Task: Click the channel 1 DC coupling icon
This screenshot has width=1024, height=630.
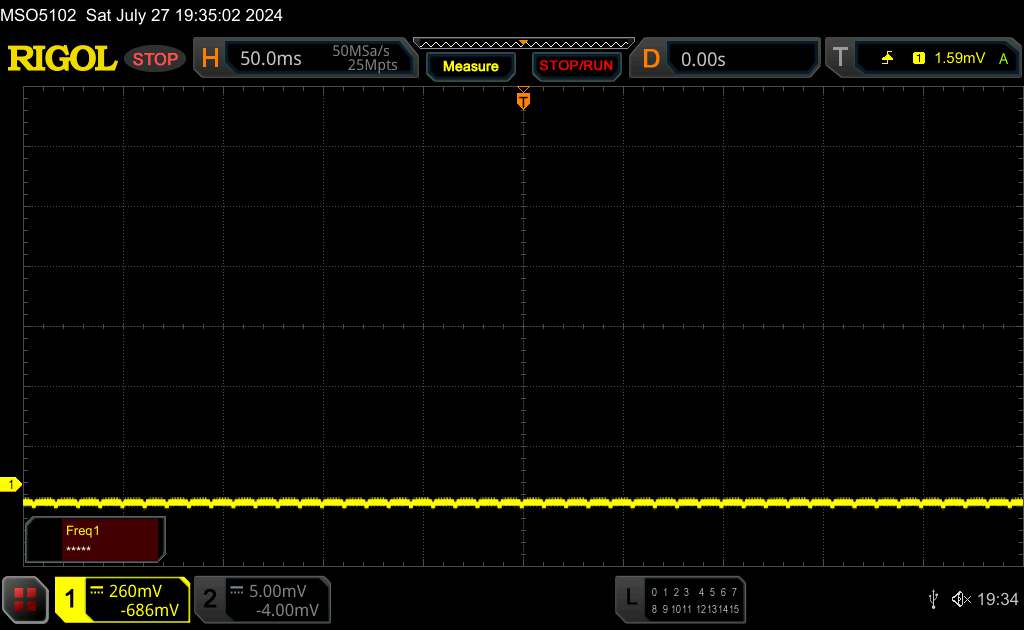Action: tap(97, 591)
